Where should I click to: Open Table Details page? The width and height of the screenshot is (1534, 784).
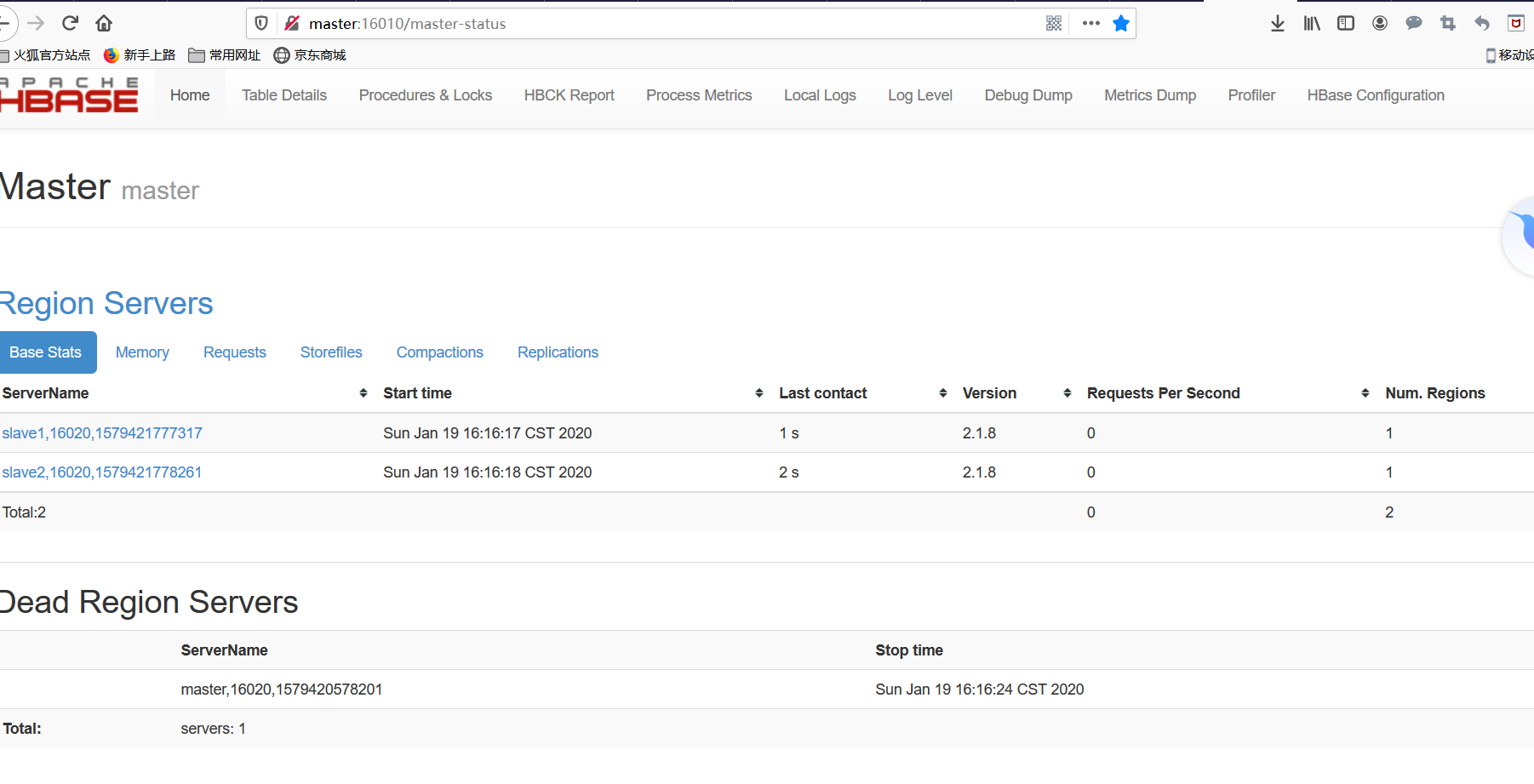(284, 95)
